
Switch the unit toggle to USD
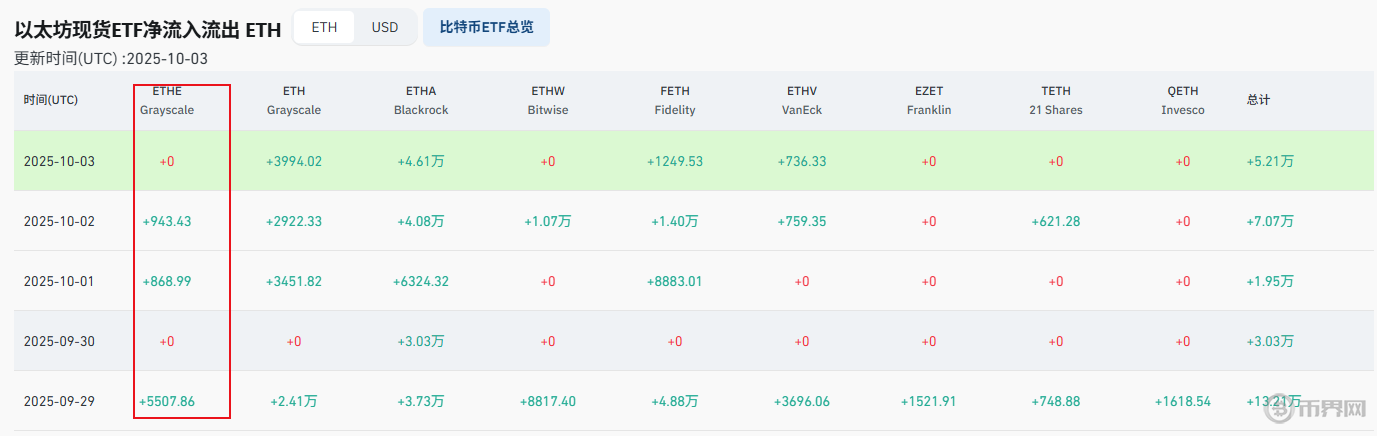[x=385, y=28]
